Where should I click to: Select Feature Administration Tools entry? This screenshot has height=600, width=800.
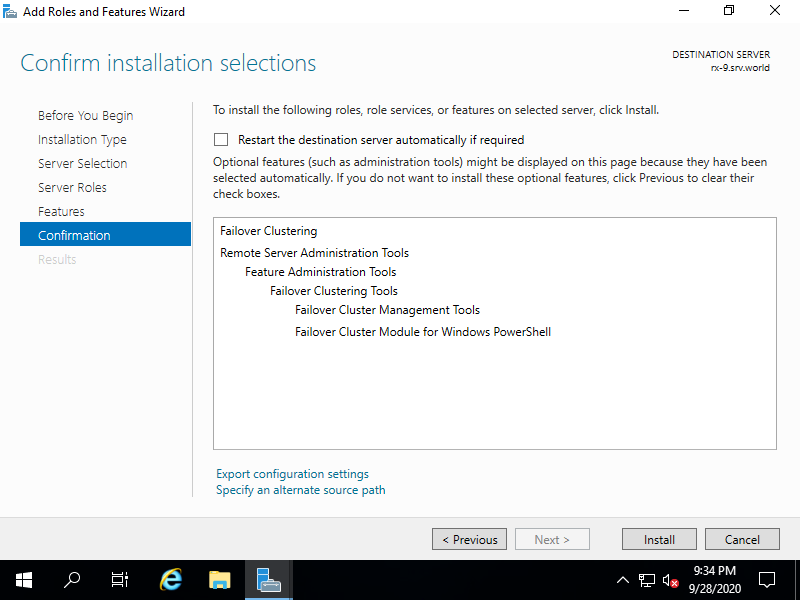coord(320,272)
